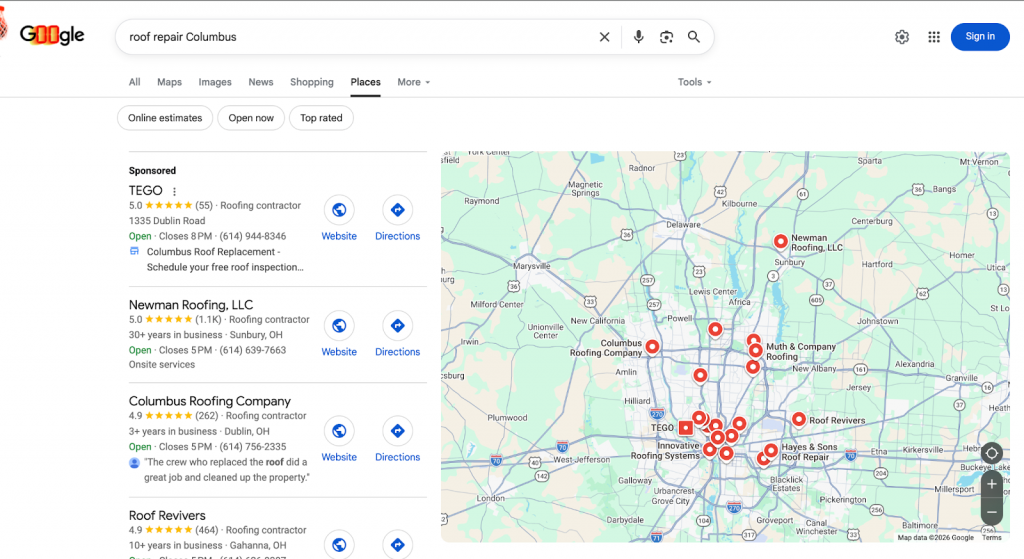Viewport: 1024px width, 559px height.
Task: Click the Sign in button
Action: click(980, 37)
